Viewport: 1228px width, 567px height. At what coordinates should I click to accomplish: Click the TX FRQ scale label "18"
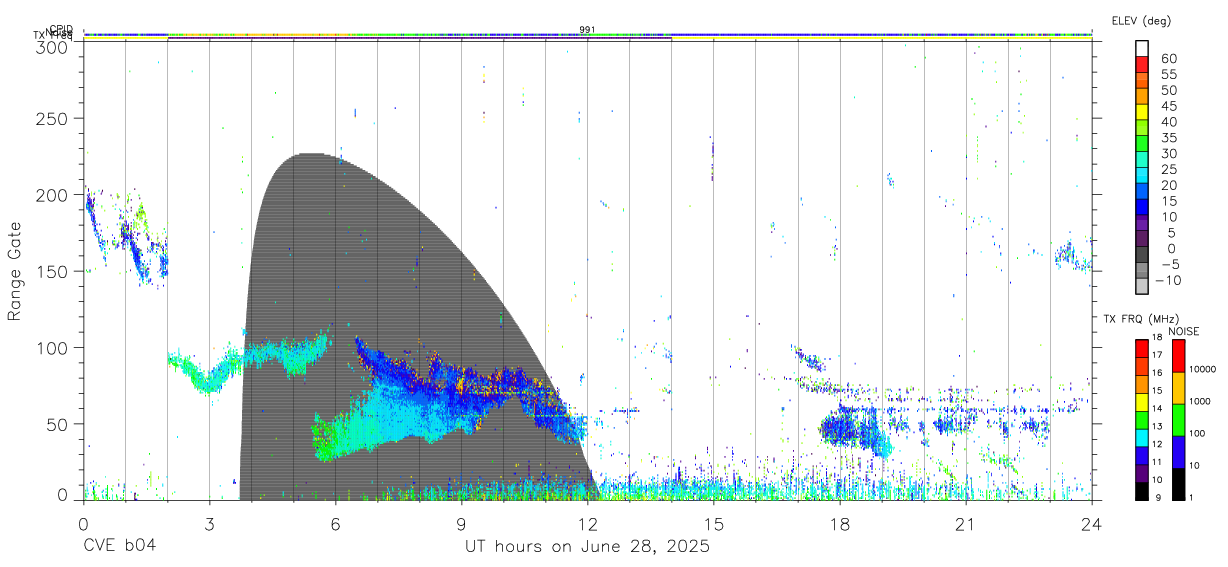tap(1156, 337)
